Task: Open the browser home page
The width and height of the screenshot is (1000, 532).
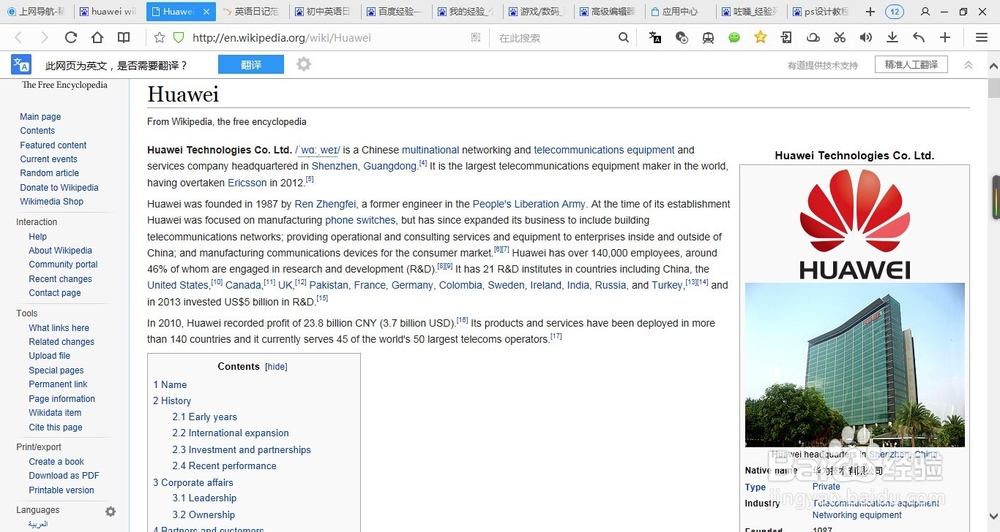Action: click(97, 38)
